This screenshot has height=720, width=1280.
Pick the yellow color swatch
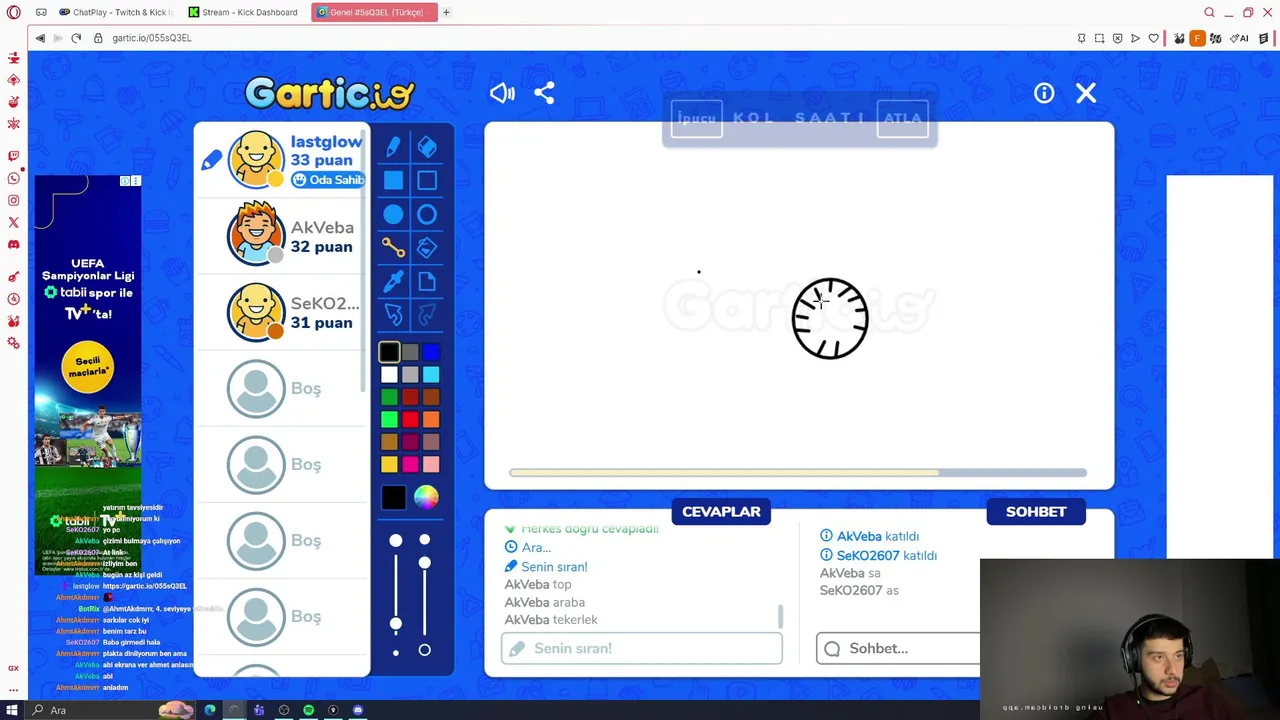pos(389,464)
